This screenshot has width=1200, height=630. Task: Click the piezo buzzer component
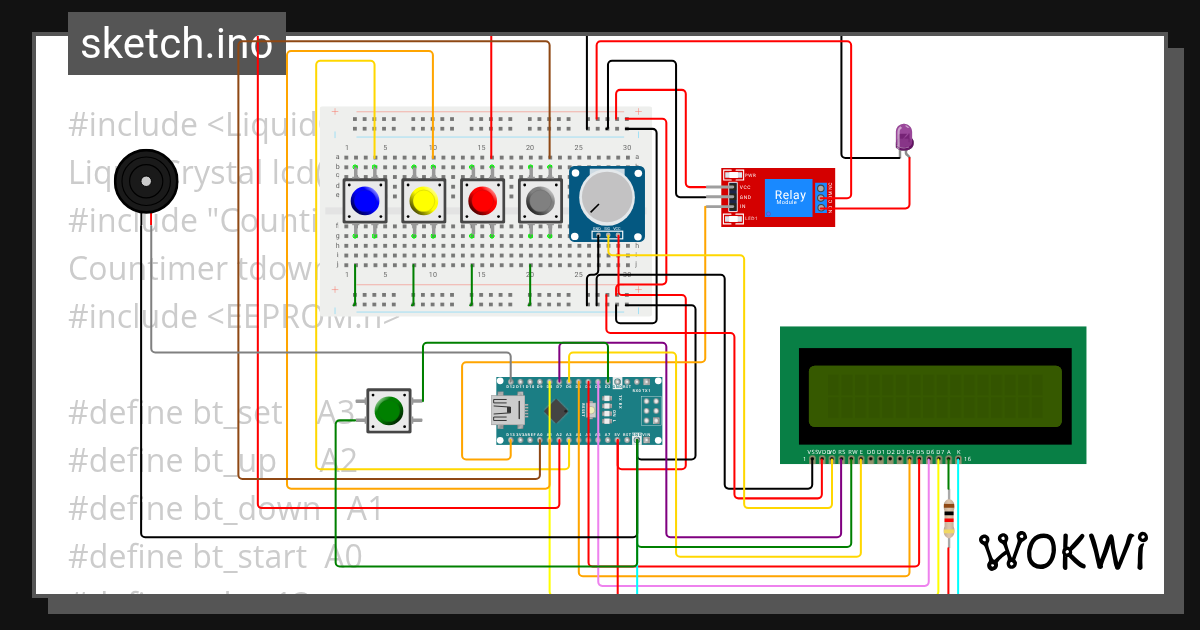pos(146,180)
